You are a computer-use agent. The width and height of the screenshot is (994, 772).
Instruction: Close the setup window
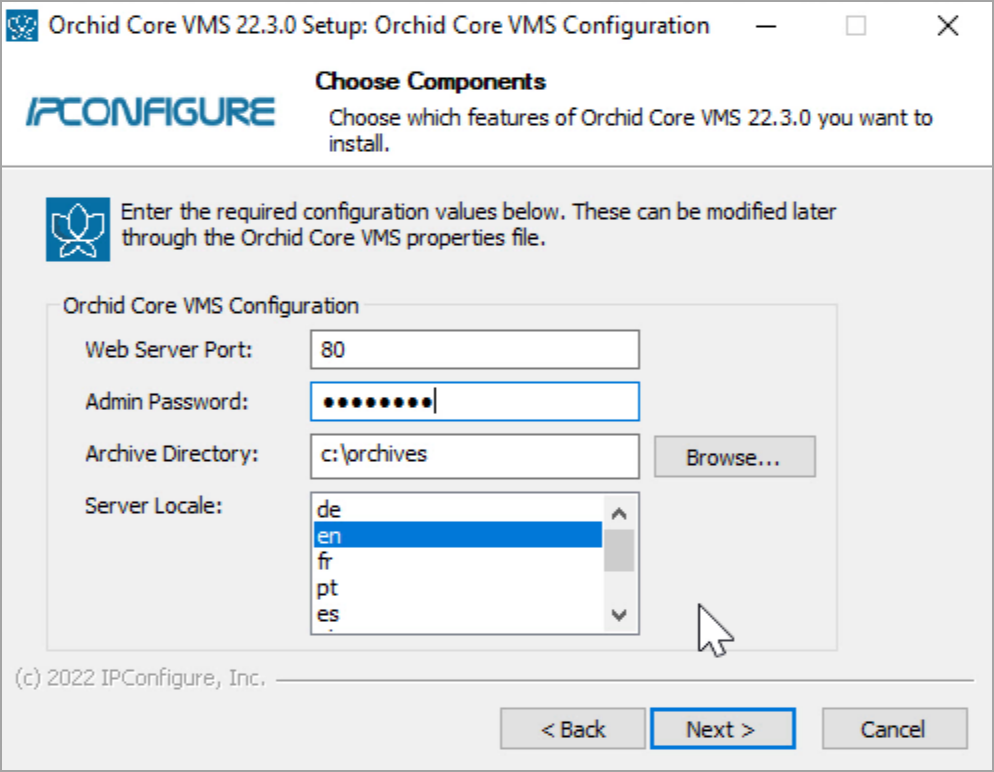pyautogui.click(x=947, y=27)
